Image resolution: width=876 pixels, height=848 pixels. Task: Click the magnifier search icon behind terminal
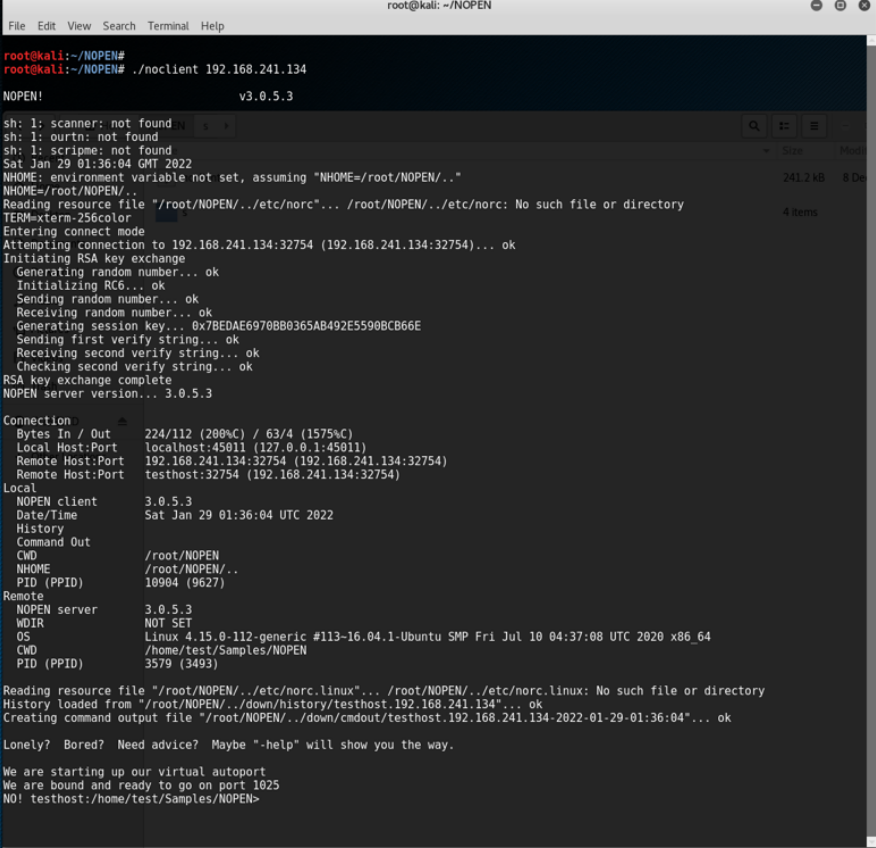pyautogui.click(x=754, y=126)
